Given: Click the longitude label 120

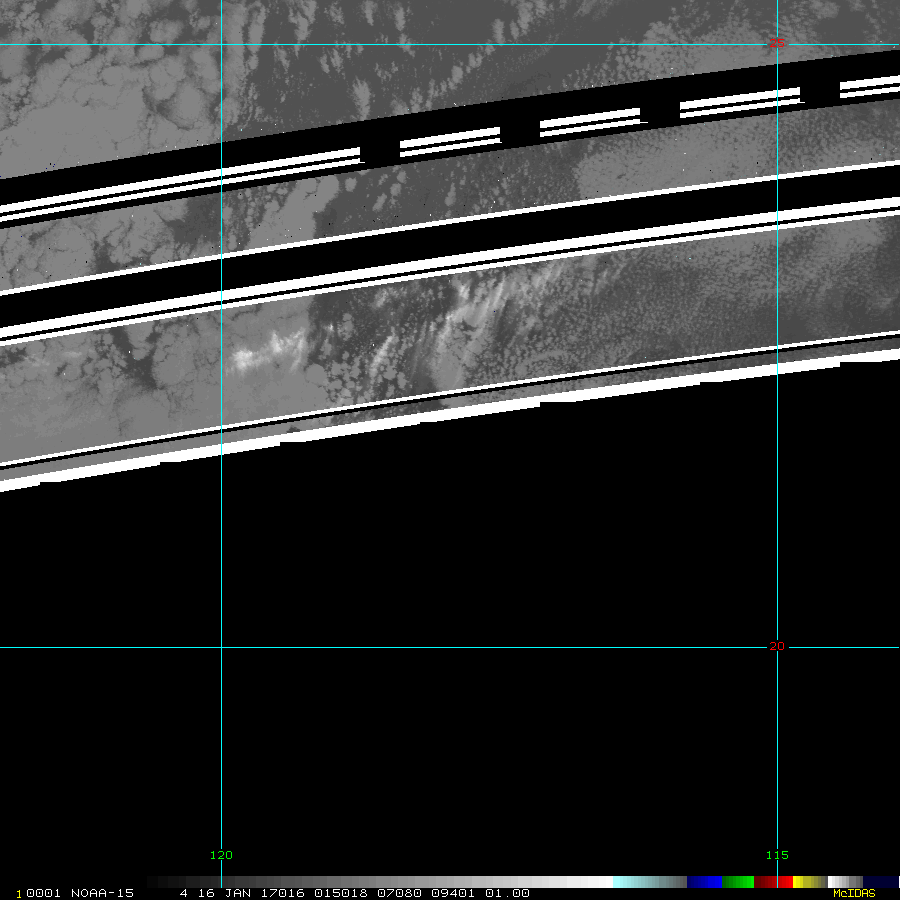Looking at the screenshot, I should [221, 855].
